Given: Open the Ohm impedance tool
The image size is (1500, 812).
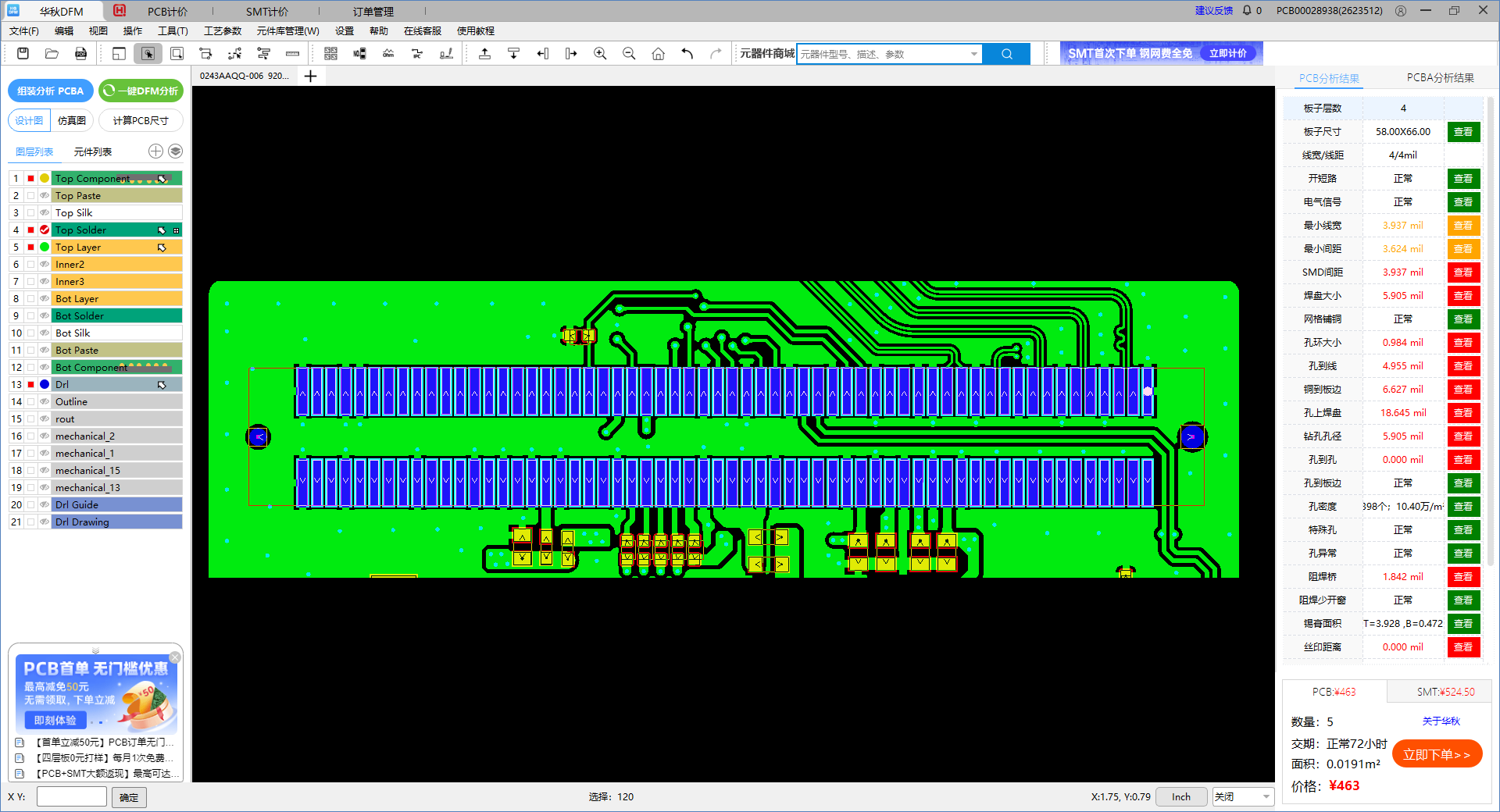Looking at the screenshot, I should pos(388,54).
